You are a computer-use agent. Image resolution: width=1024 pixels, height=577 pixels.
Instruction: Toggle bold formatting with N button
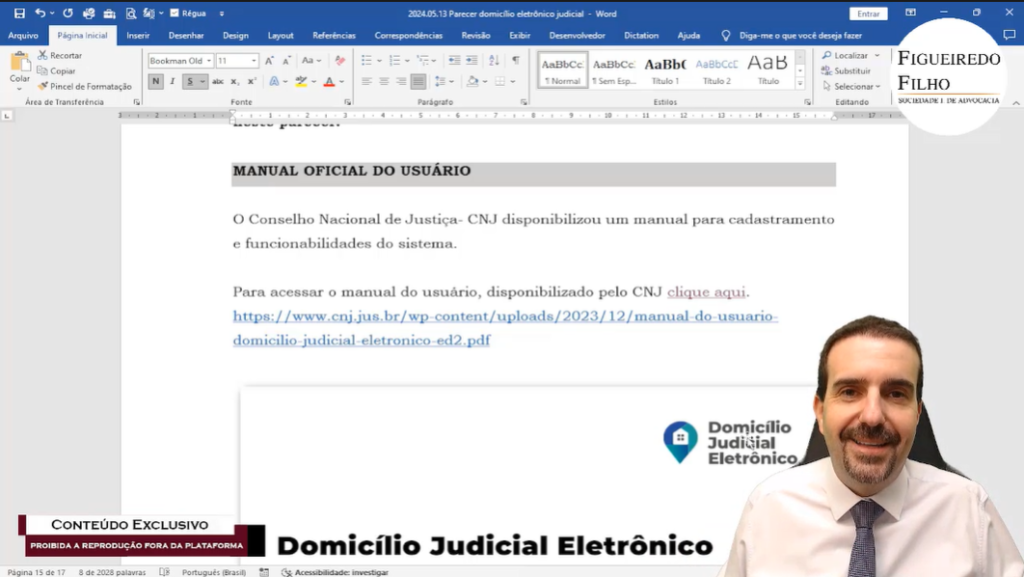[156, 81]
